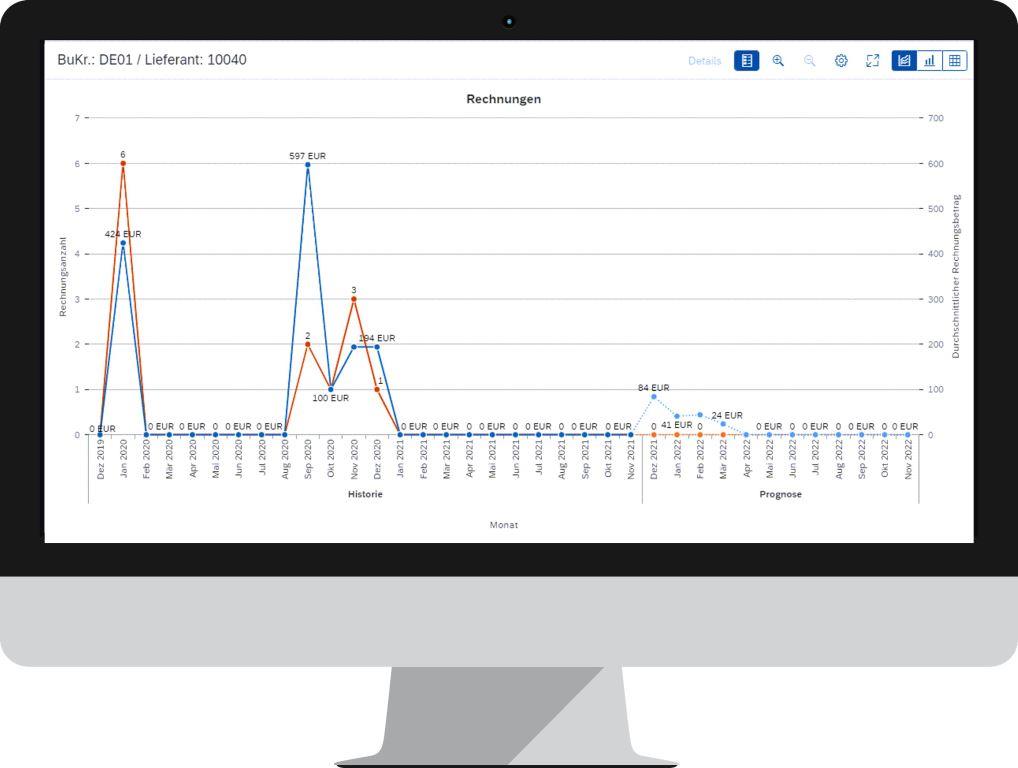Image resolution: width=1018 pixels, height=768 pixels.
Task: Click the Durchschnittlicher Rechnungsbetrag axis title
Action: coord(956,277)
